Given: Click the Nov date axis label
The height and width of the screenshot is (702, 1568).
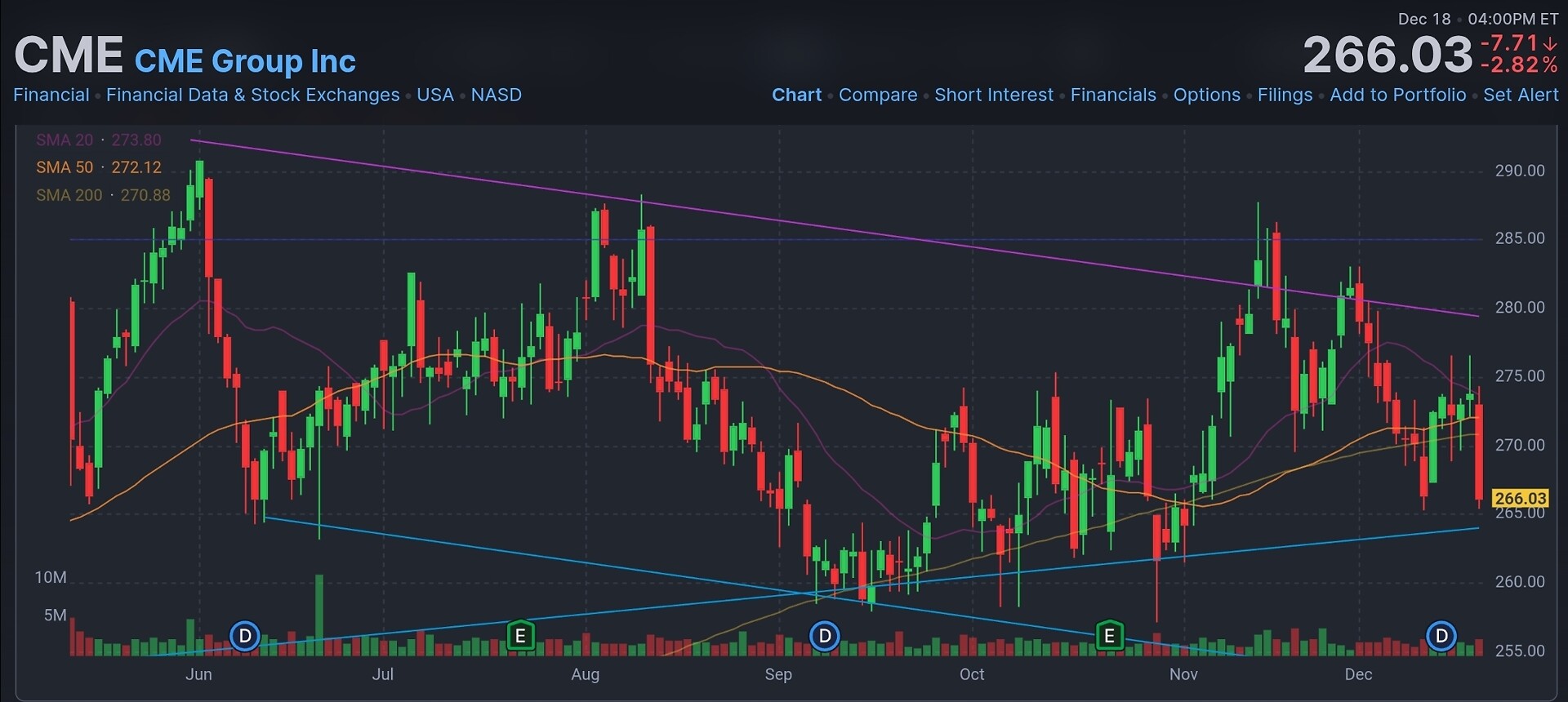Looking at the screenshot, I should click(1183, 674).
